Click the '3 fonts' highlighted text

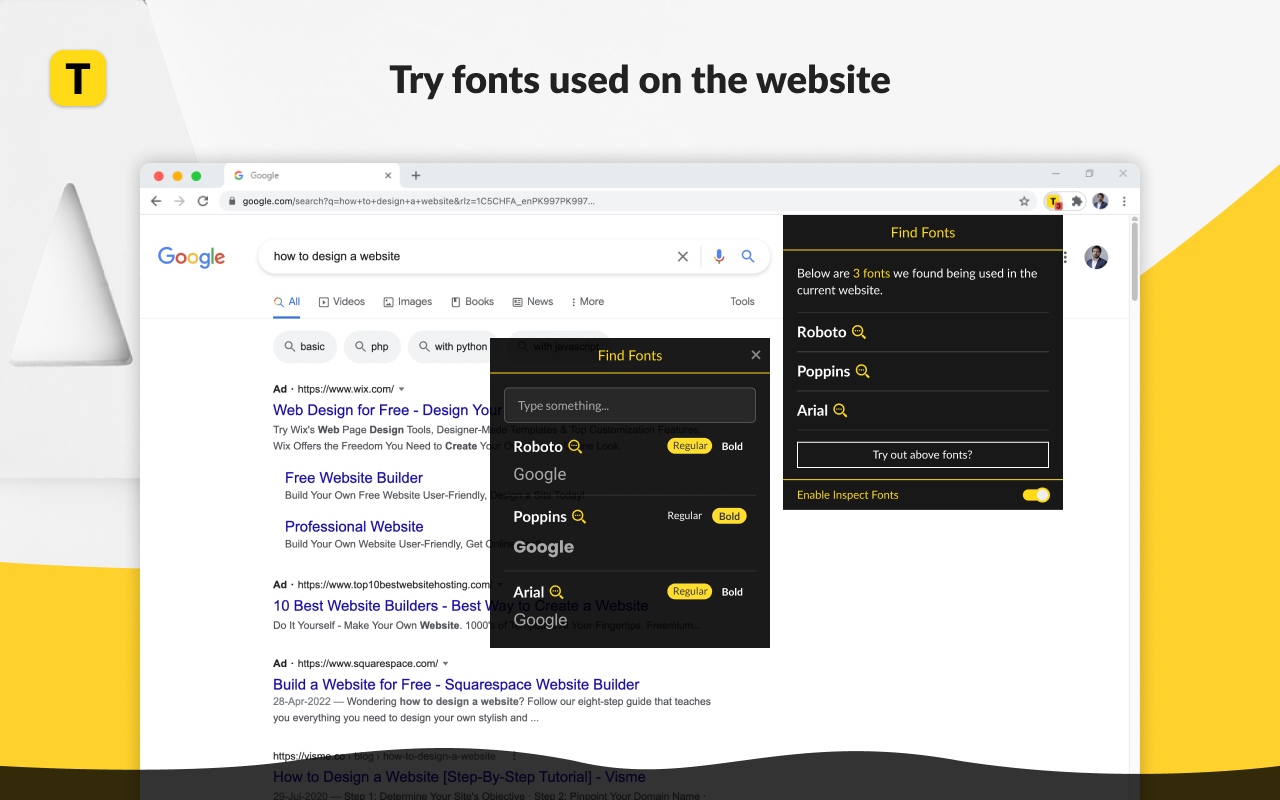click(x=871, y=273)
